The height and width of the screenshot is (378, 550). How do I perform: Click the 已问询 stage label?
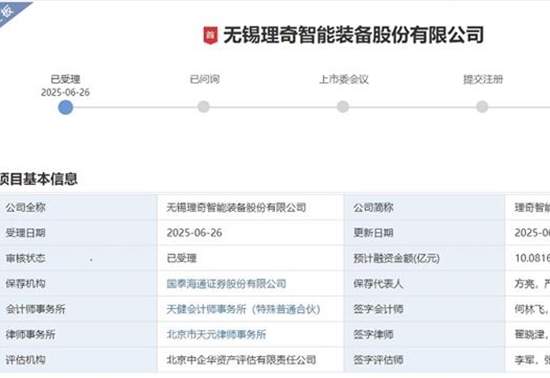point(204,79)
